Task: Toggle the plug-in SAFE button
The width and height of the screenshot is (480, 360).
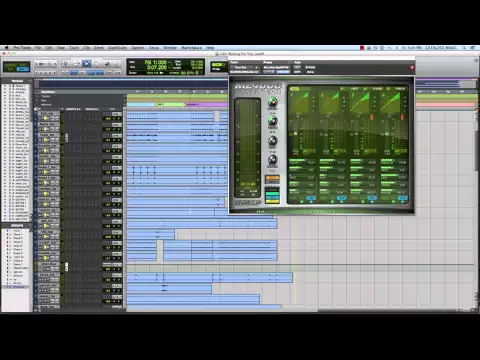Action: [297, 72]
